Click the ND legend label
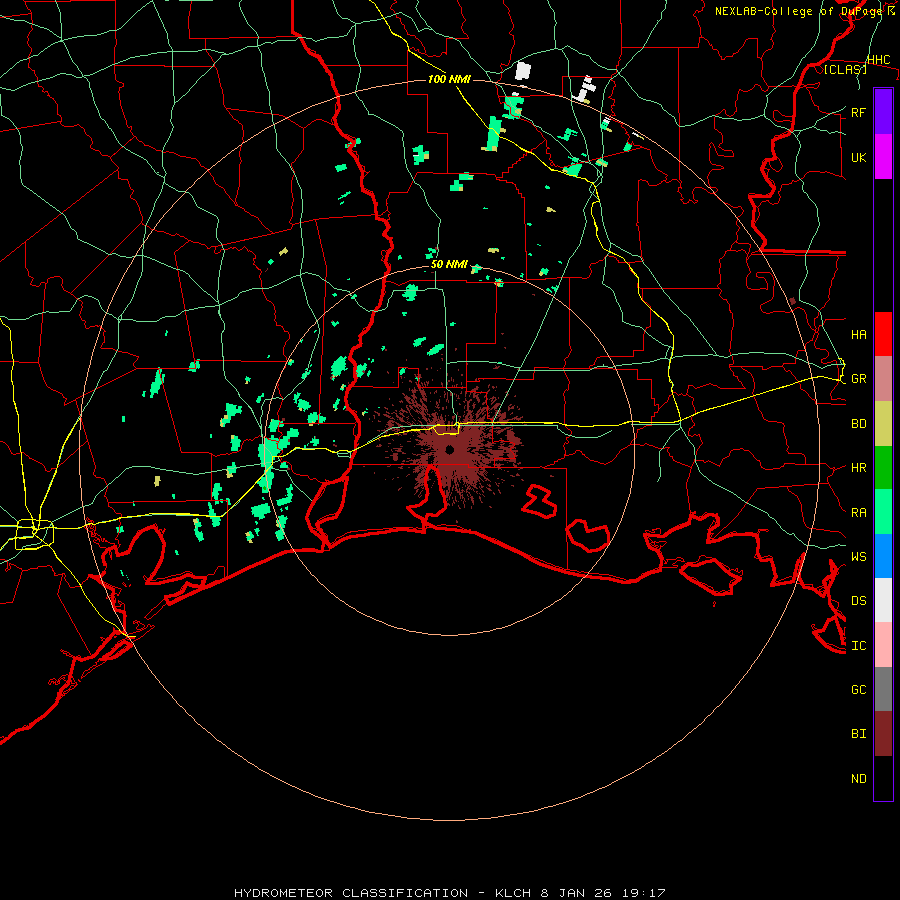Image resolution: width=900 pixels, height=900 pixels. click(858, 779)
